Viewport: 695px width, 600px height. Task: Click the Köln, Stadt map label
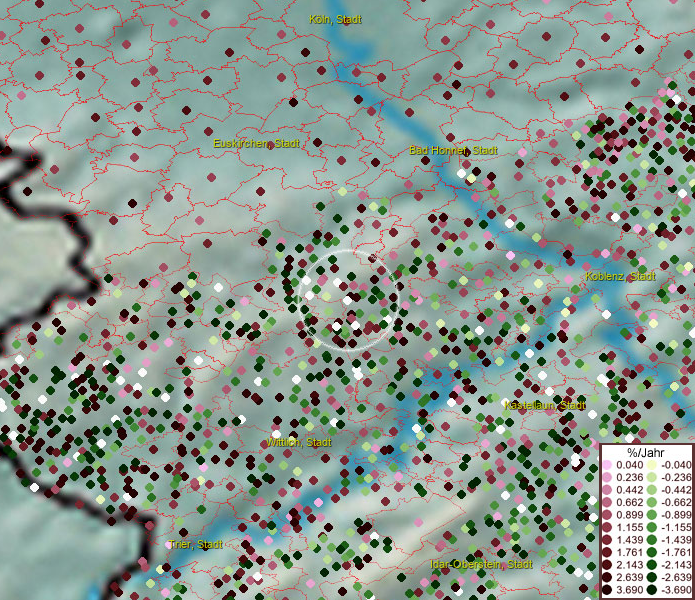[335, 19]
